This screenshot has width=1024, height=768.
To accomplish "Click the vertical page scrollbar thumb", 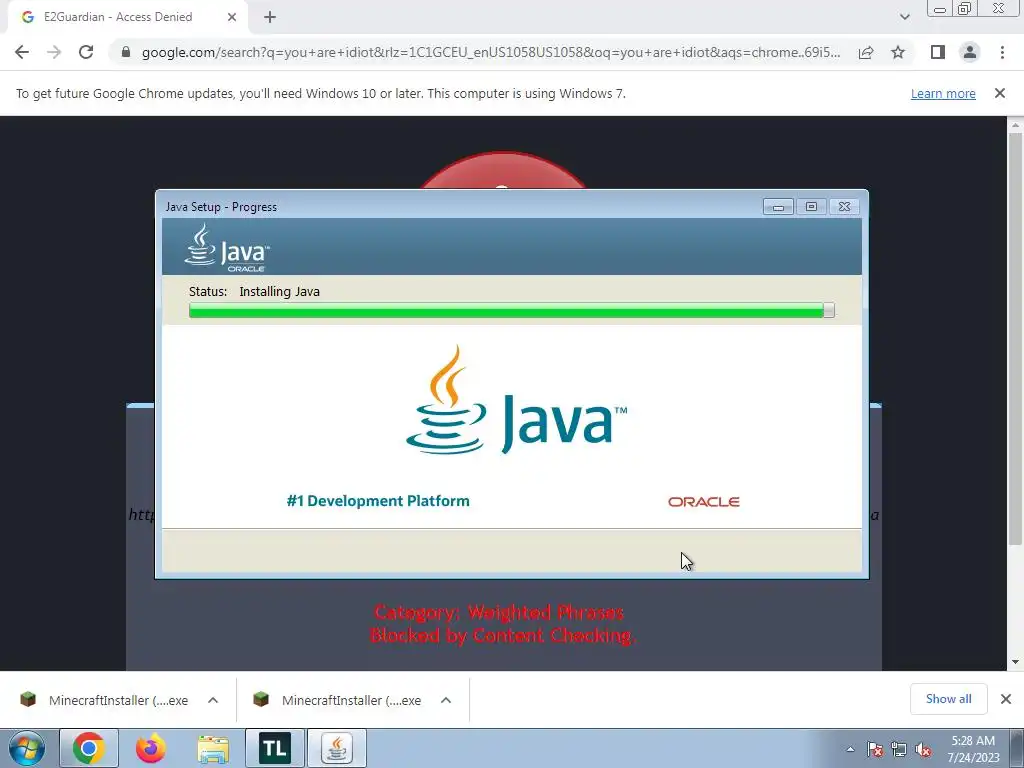I will (x=1015, y=338).
